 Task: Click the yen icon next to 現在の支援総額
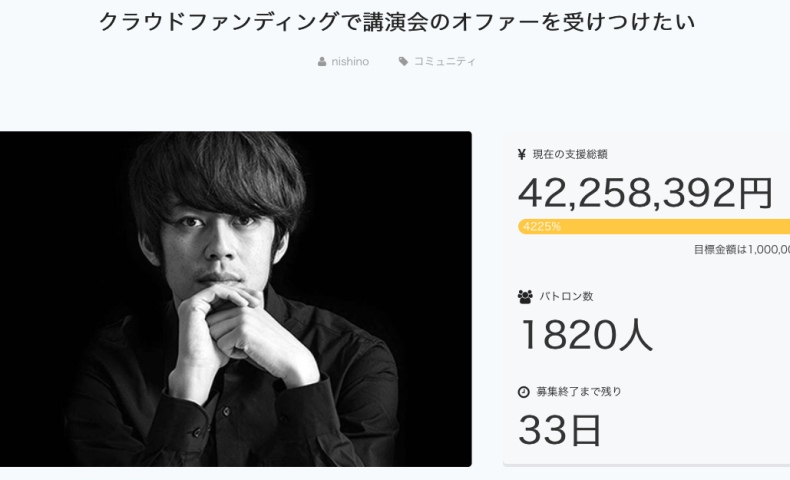point(522,155)
